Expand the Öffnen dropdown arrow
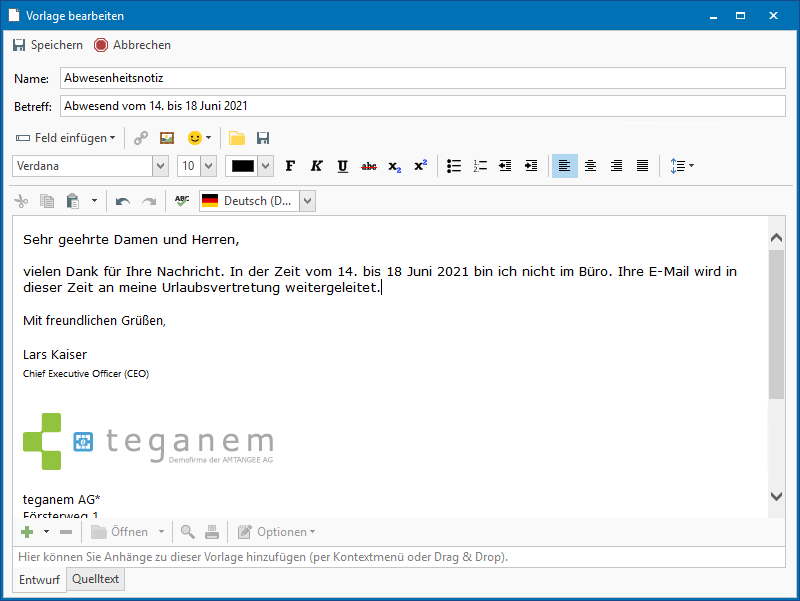Viewport: 800px width, 601px height. [x=161, y=532]
